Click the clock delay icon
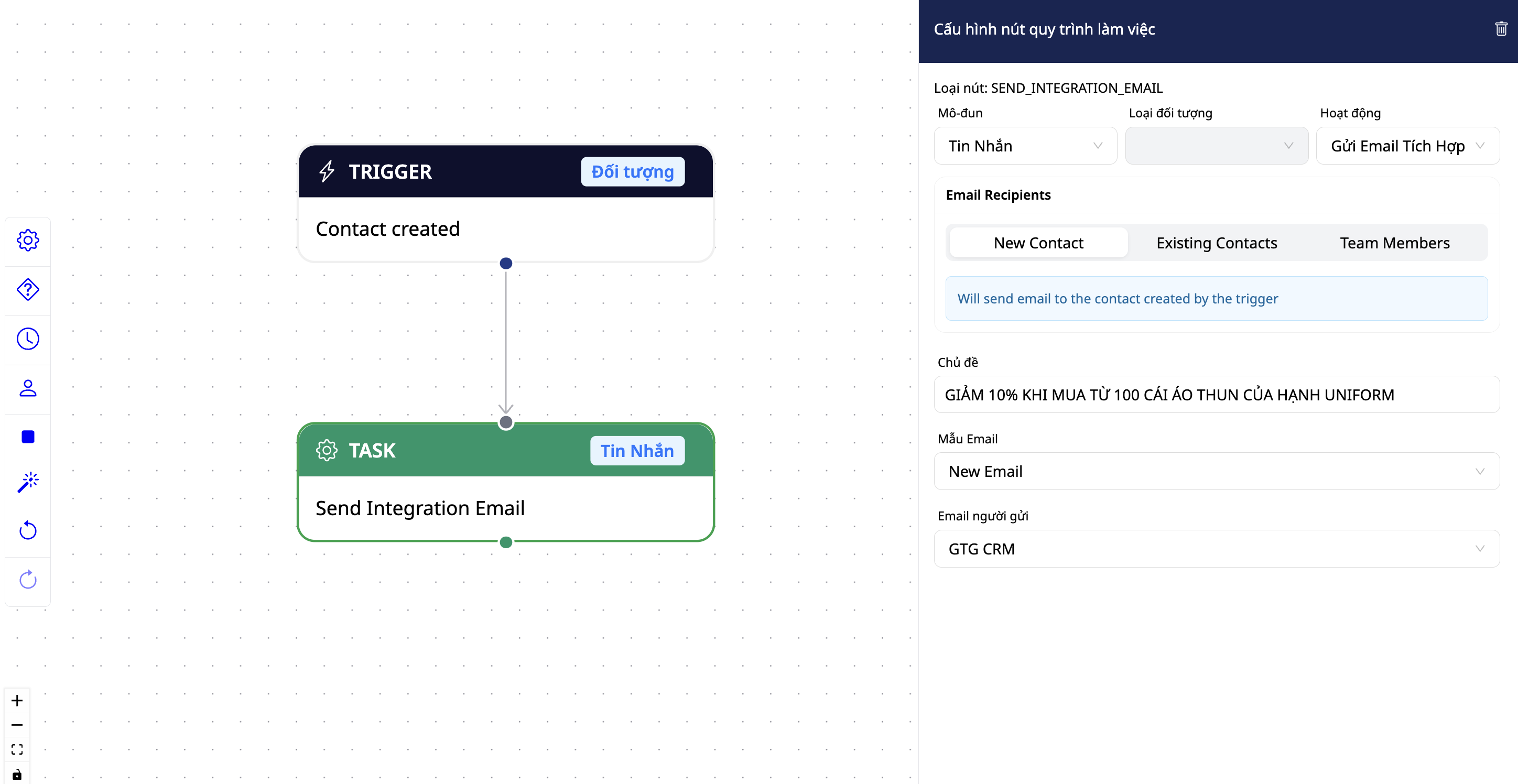Image resolution: width=1518 pixels, height=784 pixels. pyautogui.click(x=28, y=339)
